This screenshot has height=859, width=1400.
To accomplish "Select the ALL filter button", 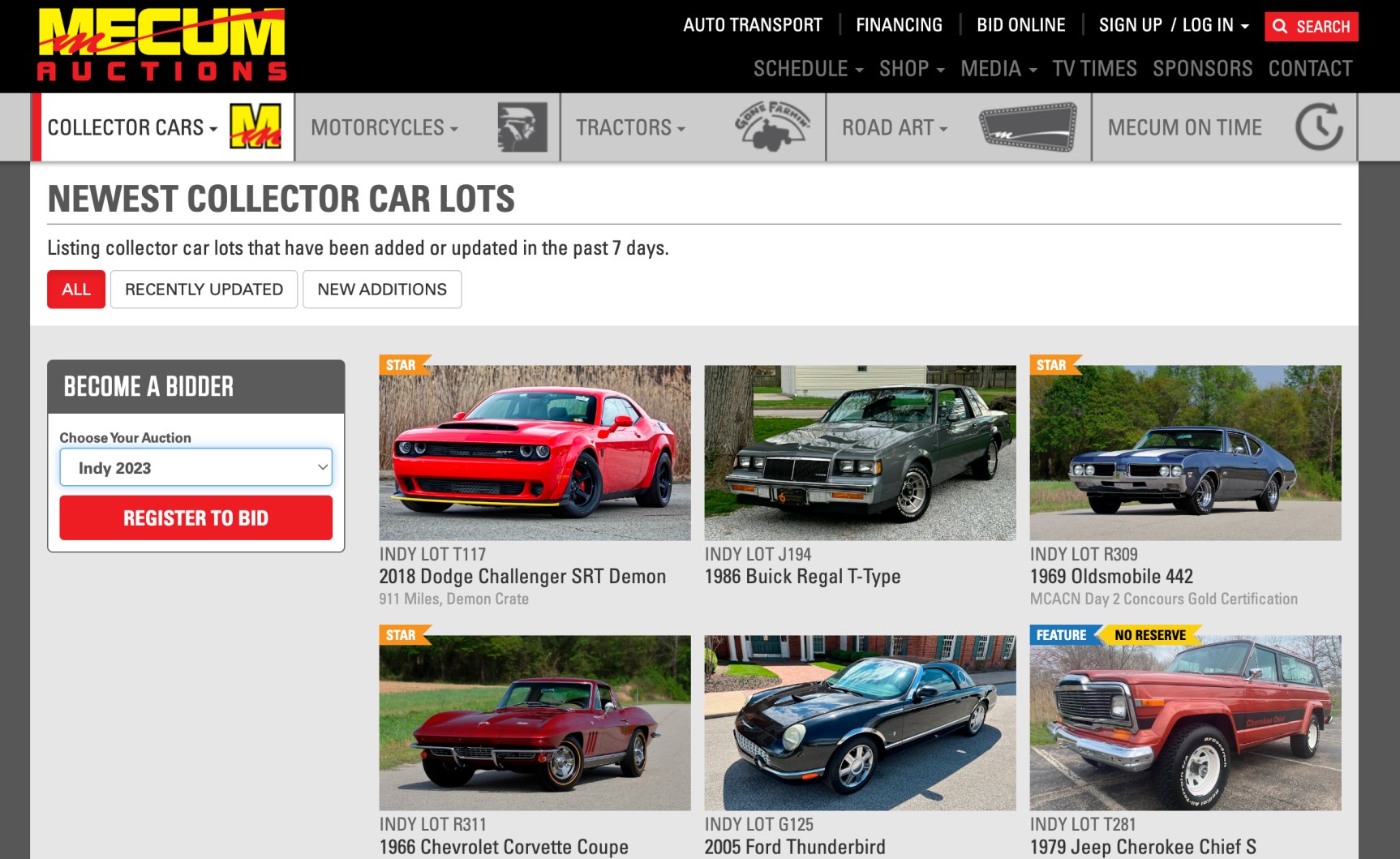I will [x=76, y=290].
